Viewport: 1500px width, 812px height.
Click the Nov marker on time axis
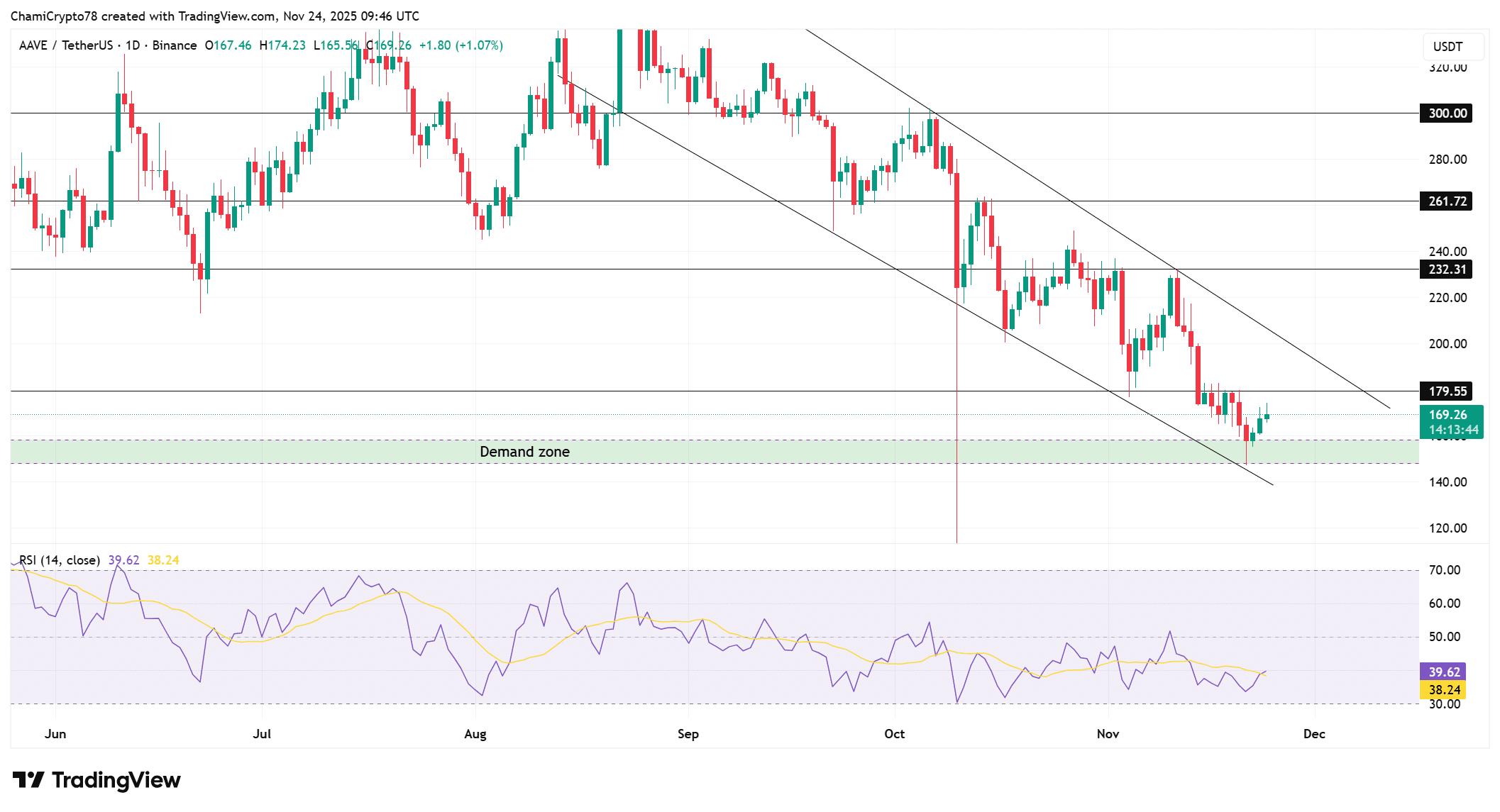point(1108,734)
